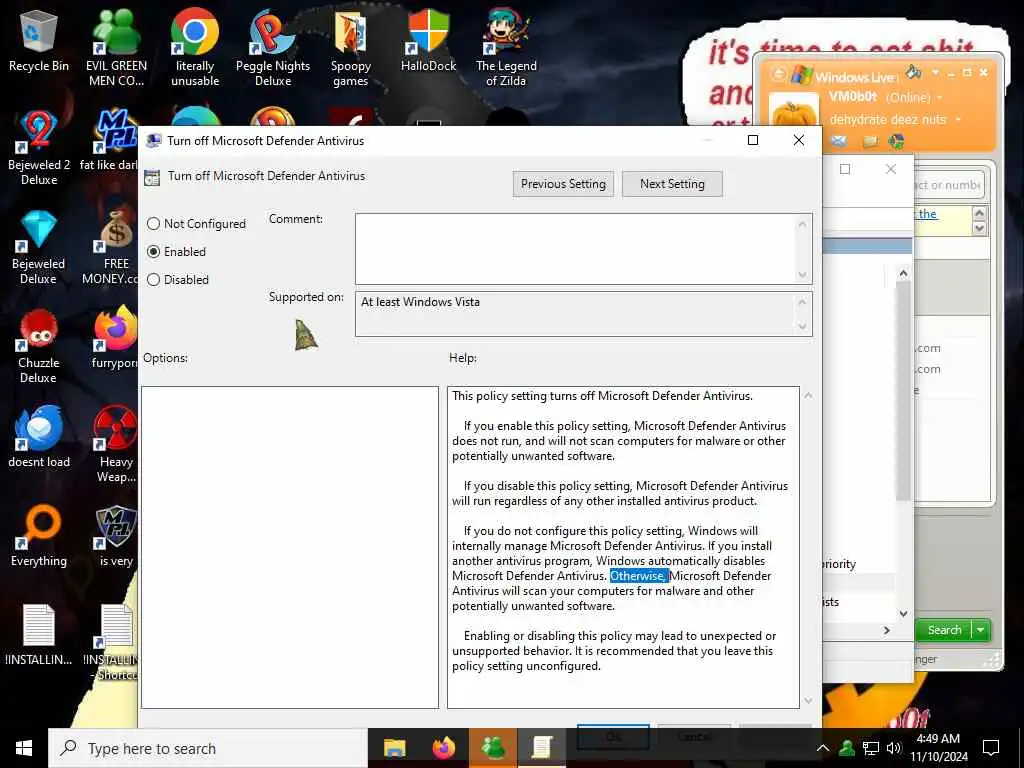Launch the HalloDock shortcut
The image size is (1024, 768).
click(x=428, y=41)
